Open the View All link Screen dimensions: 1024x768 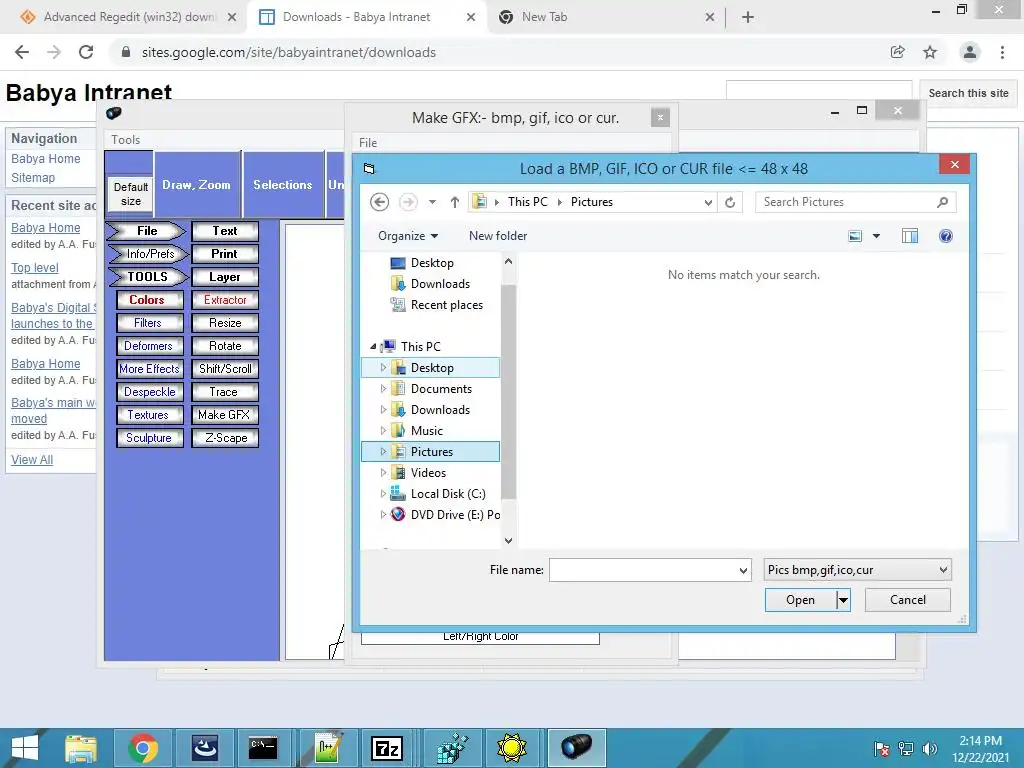point(32,460)
